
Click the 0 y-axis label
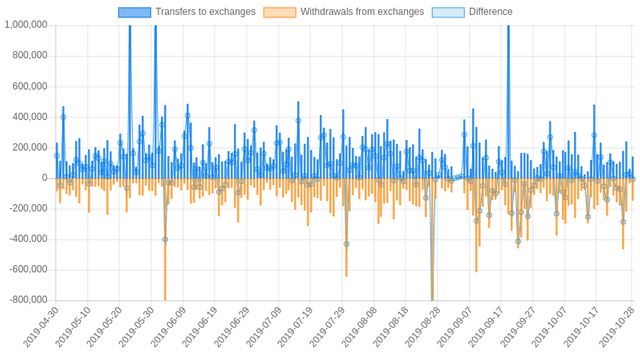[x=44, y=178]
